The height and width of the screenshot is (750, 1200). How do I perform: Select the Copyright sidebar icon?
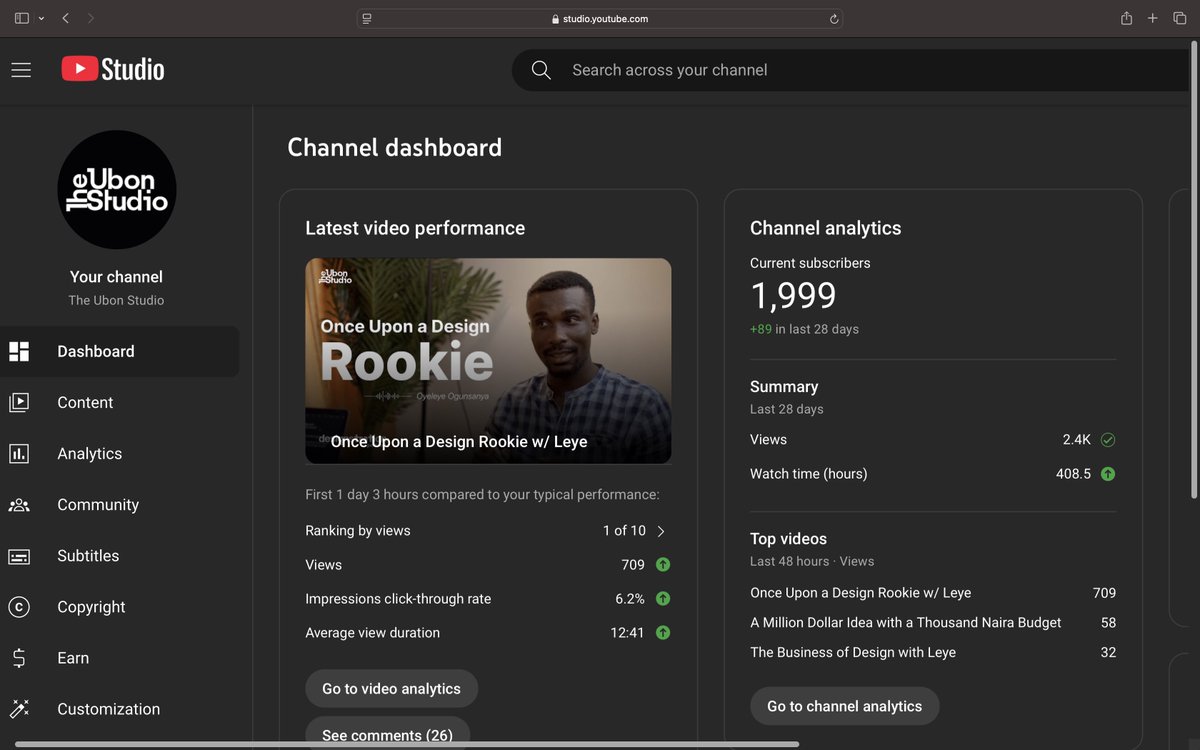pos(18,606)
